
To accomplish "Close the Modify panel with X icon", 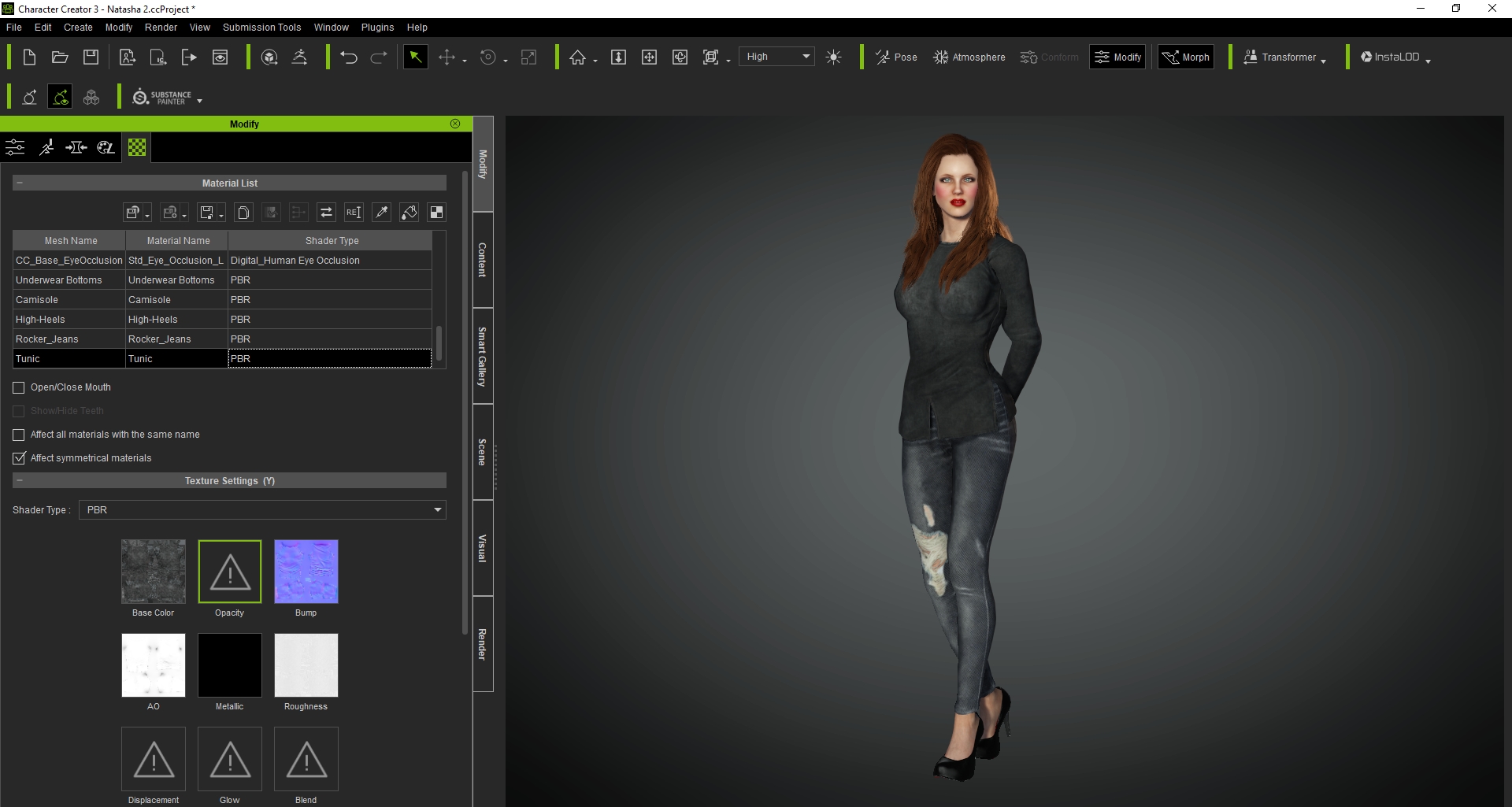I will tap(455, 124).
